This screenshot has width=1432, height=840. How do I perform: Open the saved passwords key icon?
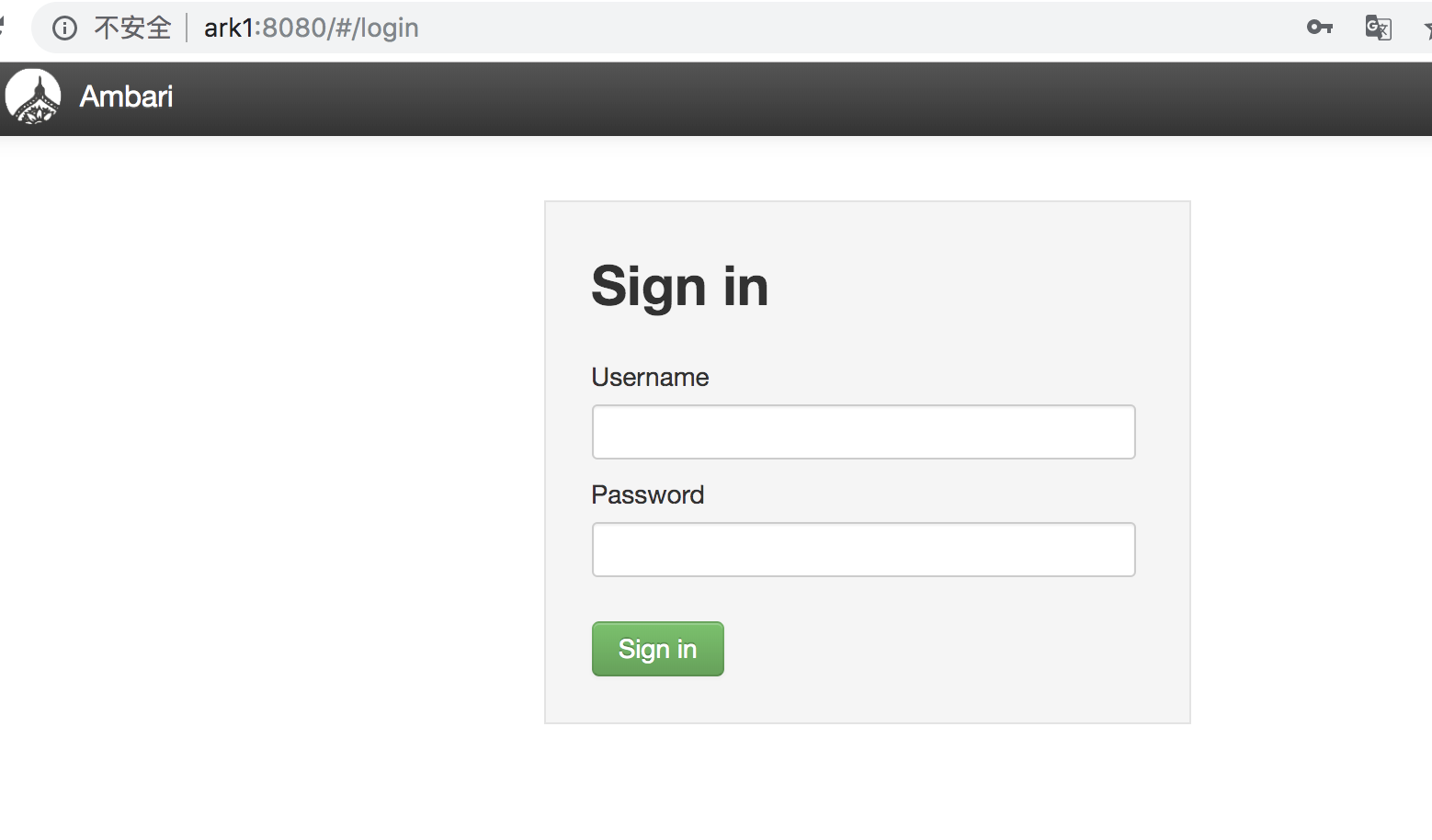click(x=1319, y=28)
